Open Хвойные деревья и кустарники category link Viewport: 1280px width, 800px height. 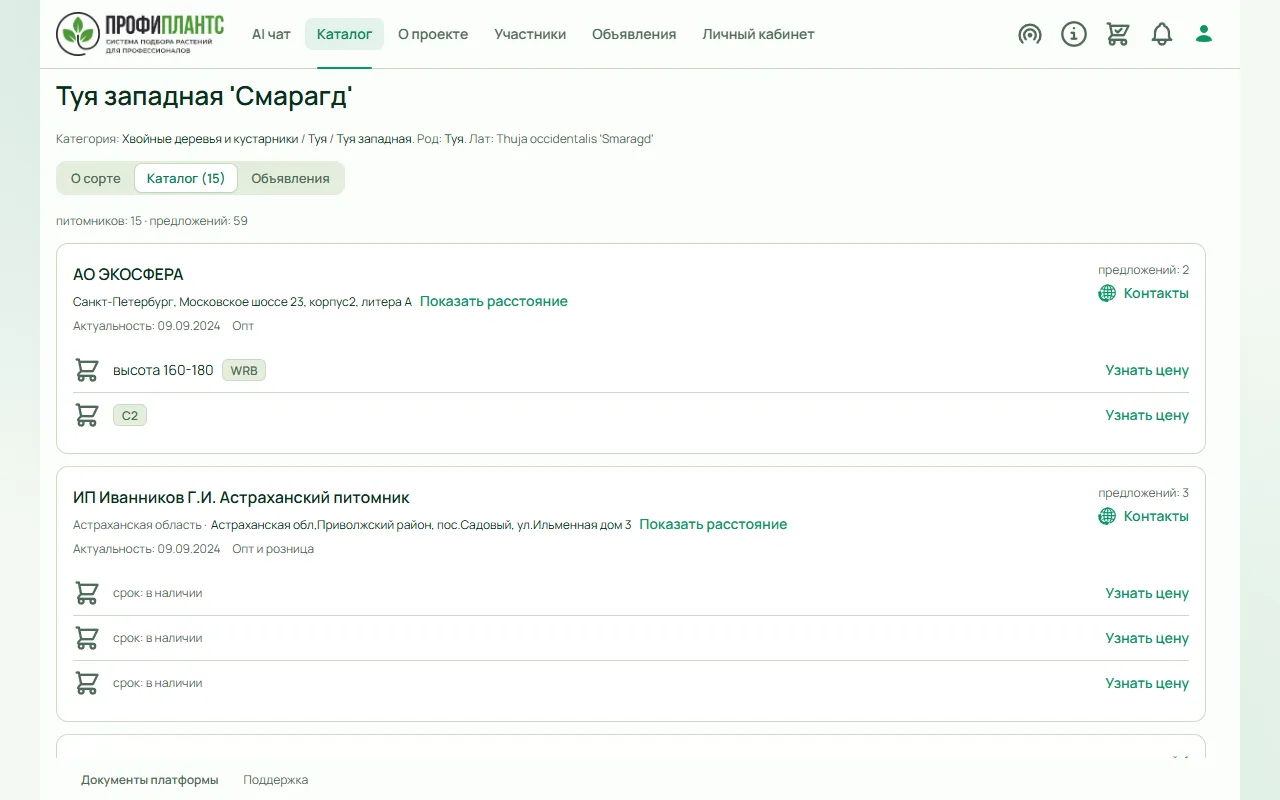(210, 139)
